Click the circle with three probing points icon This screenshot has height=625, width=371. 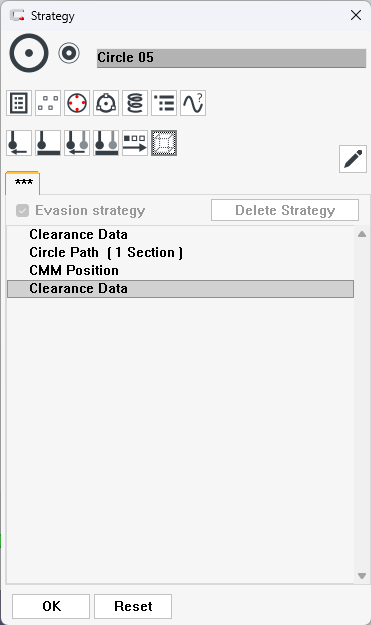[x=106, y=103]
